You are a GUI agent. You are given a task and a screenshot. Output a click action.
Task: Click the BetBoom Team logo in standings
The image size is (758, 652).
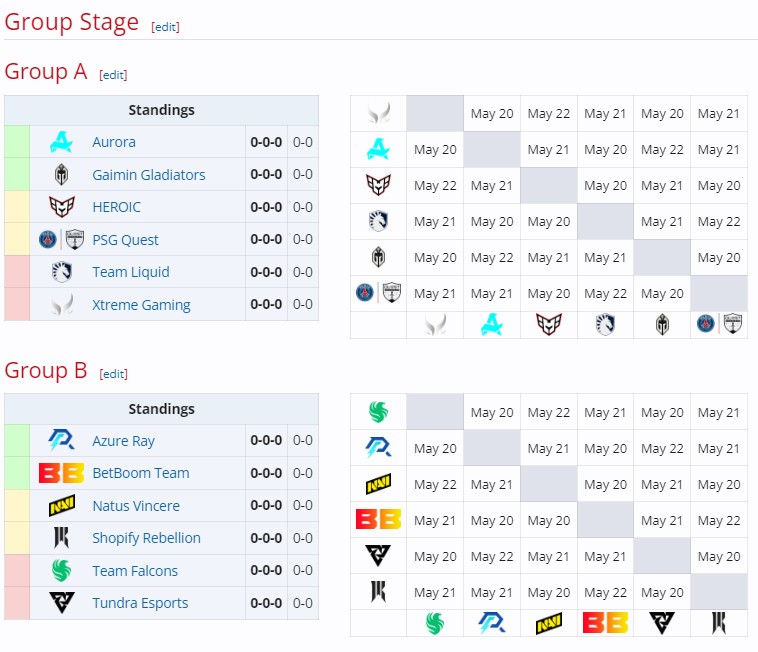(x=61, y=473)
